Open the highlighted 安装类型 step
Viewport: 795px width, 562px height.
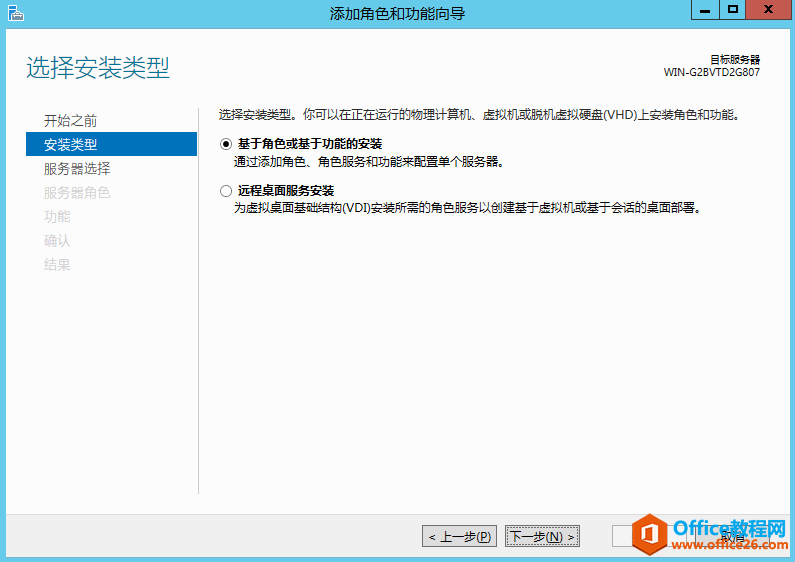tap(70, 145)
